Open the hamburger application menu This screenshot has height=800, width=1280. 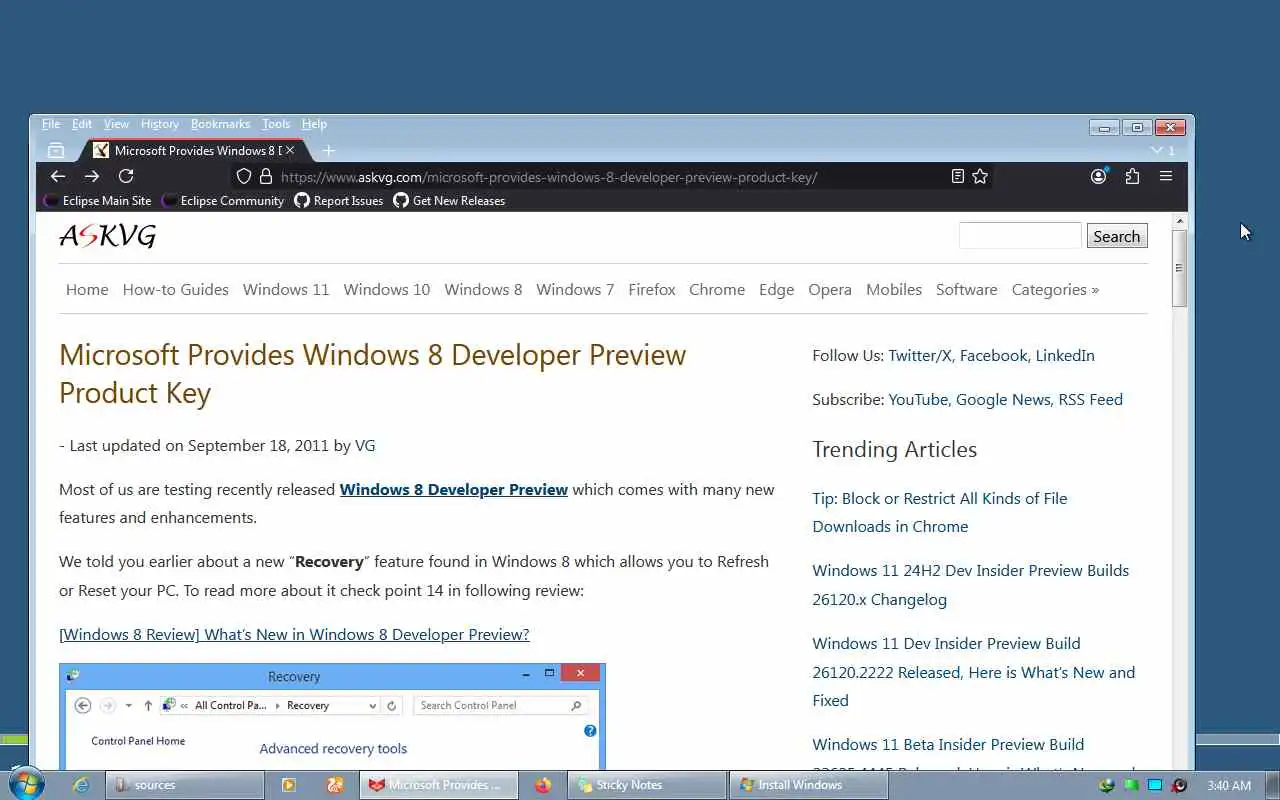1166,176
